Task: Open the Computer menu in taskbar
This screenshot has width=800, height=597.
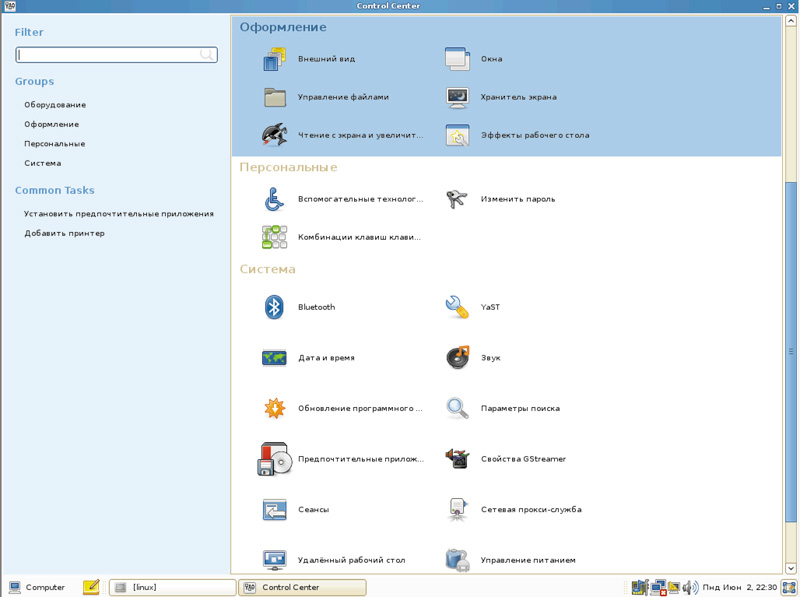Action: click(36, 588)
